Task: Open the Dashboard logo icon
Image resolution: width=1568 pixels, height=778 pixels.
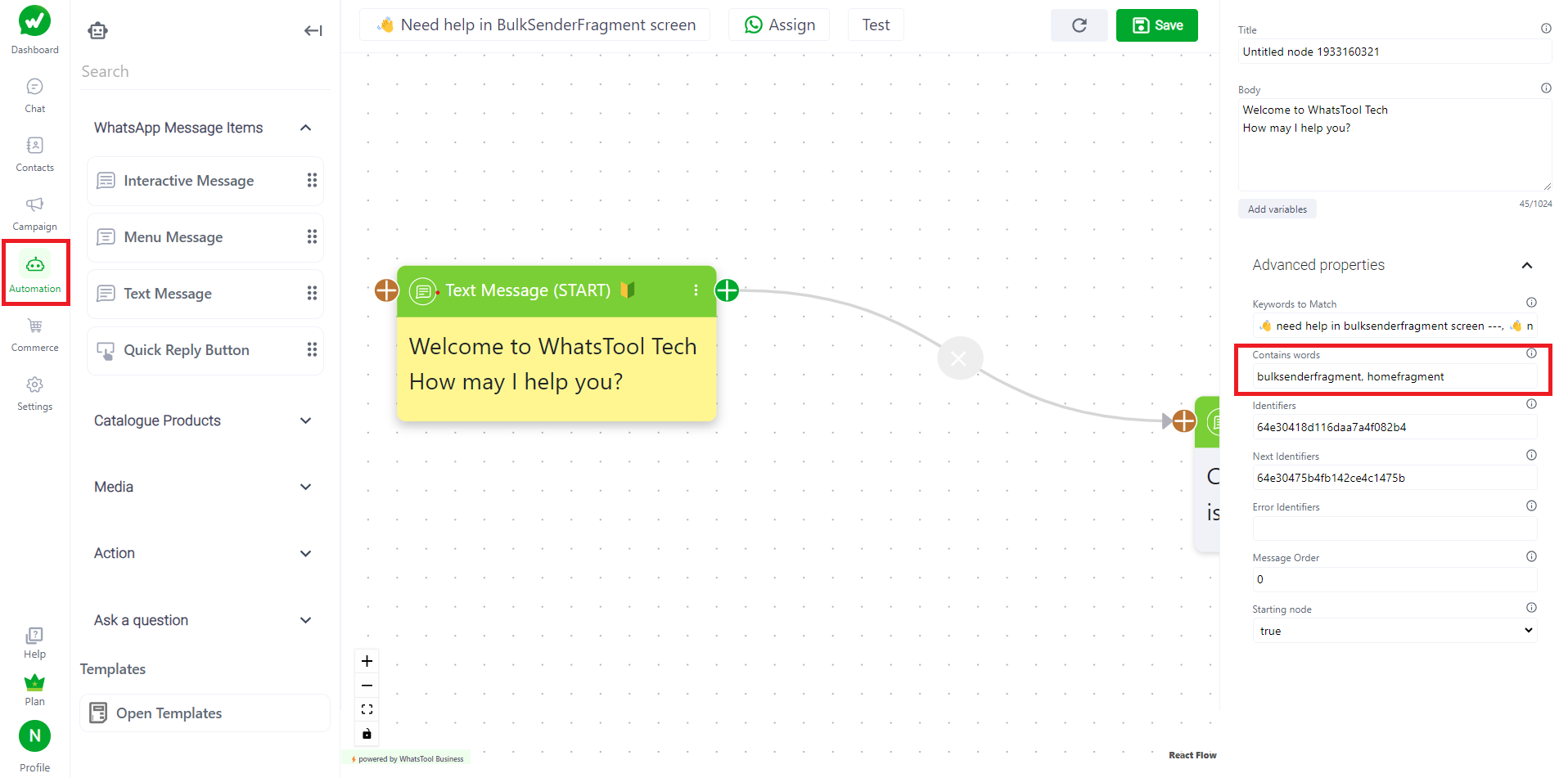Action: (x=34, y=21)
